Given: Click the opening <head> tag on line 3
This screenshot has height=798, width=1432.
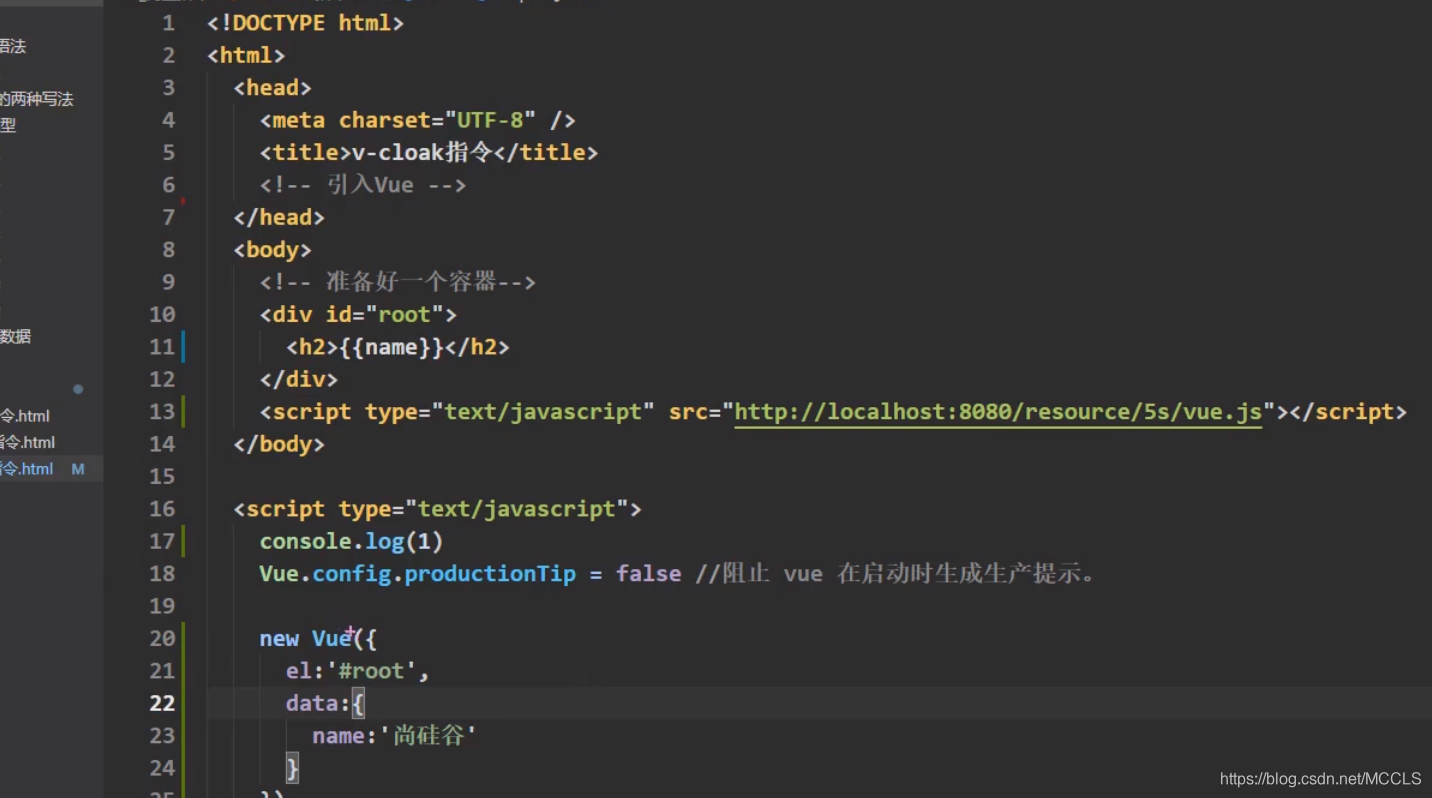Looking at the screenshot, I should pyautogui.click(x=272, y=88).
